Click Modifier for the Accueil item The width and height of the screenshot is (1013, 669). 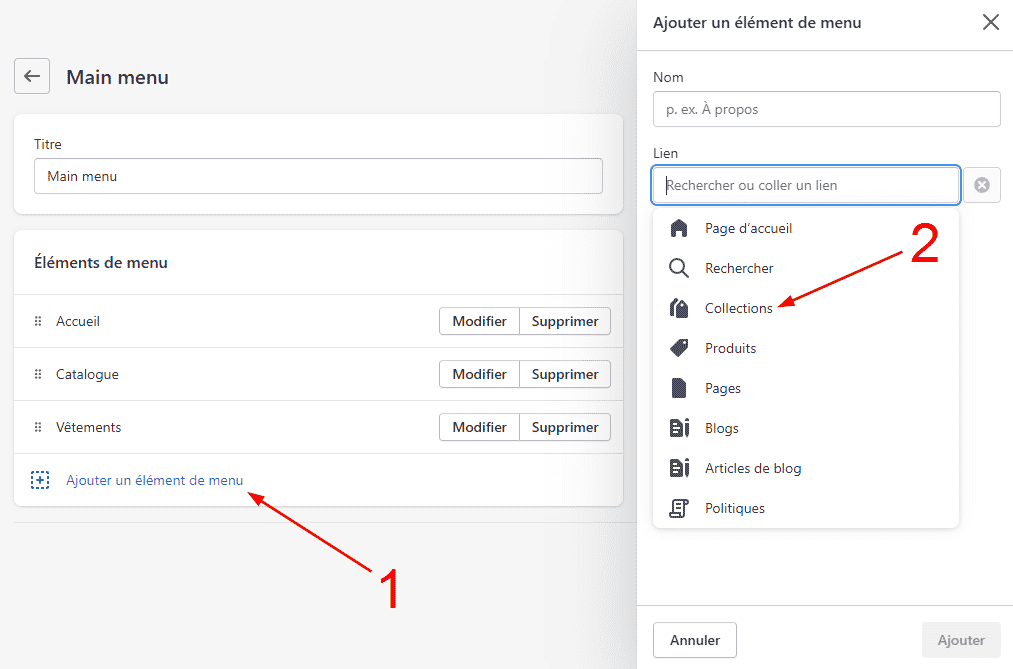(479, 321)
